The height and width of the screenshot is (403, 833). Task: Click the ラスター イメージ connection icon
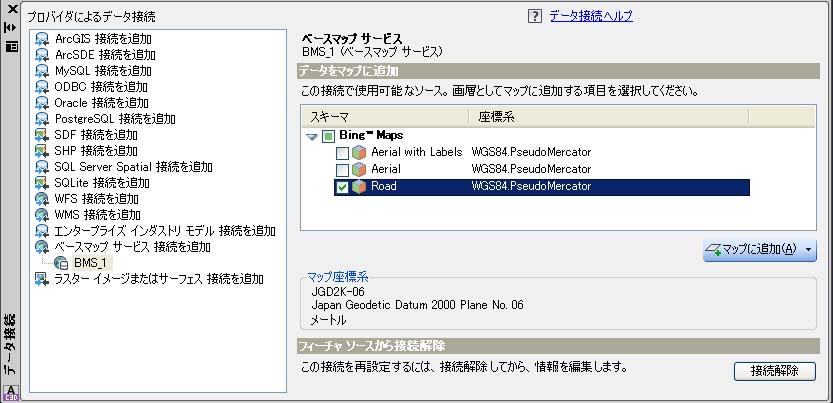[x=42, y=279]
